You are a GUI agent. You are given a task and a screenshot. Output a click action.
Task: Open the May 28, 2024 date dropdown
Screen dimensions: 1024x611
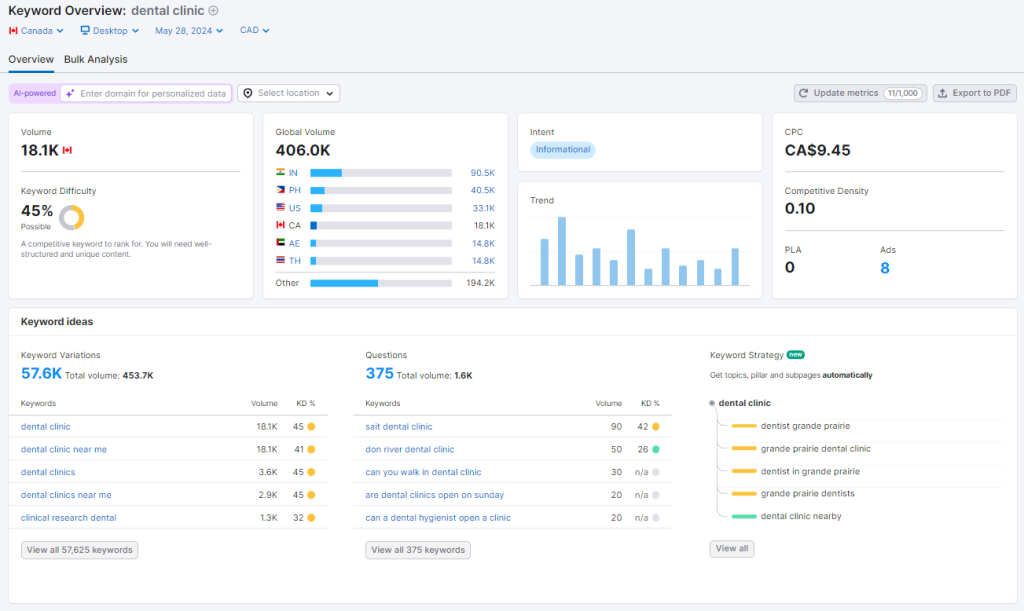pos(189,30)
